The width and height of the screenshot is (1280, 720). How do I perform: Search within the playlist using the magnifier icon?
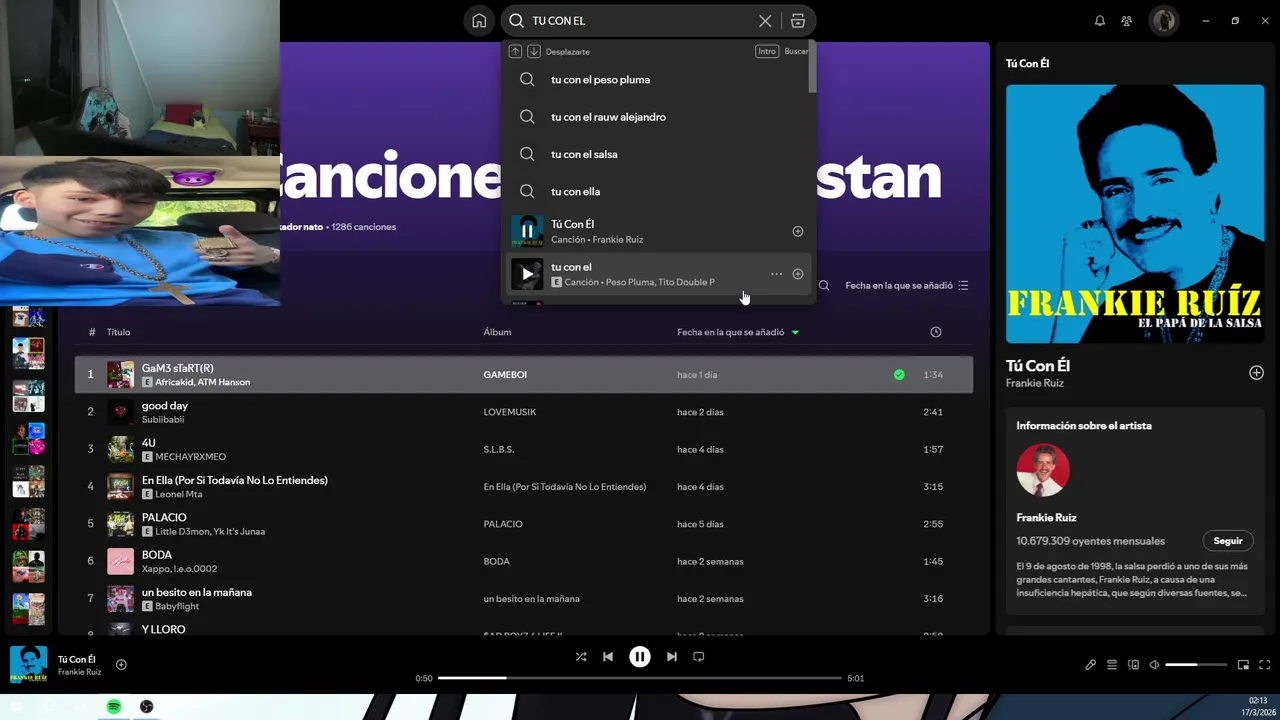point(824,285)
